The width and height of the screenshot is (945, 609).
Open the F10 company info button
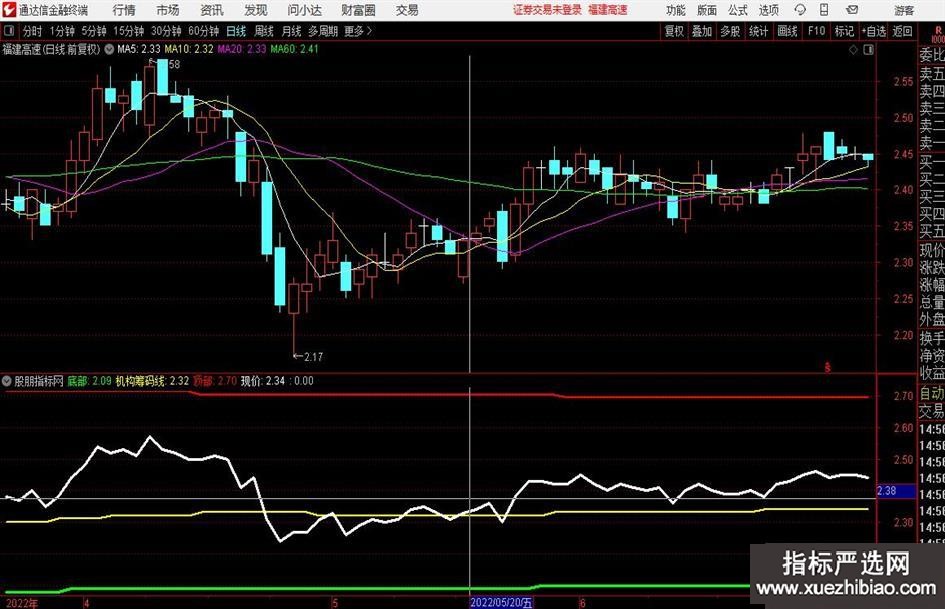tap(817, 31)
